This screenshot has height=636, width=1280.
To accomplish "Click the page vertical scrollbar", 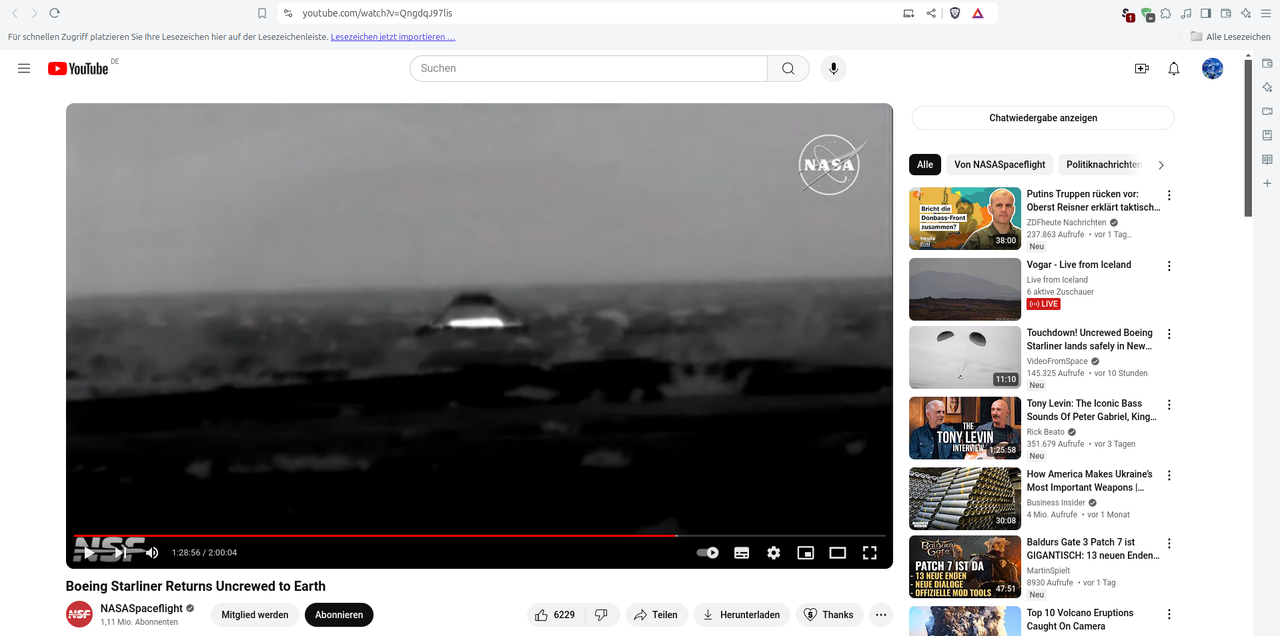I will click(x=1248, y=138).
